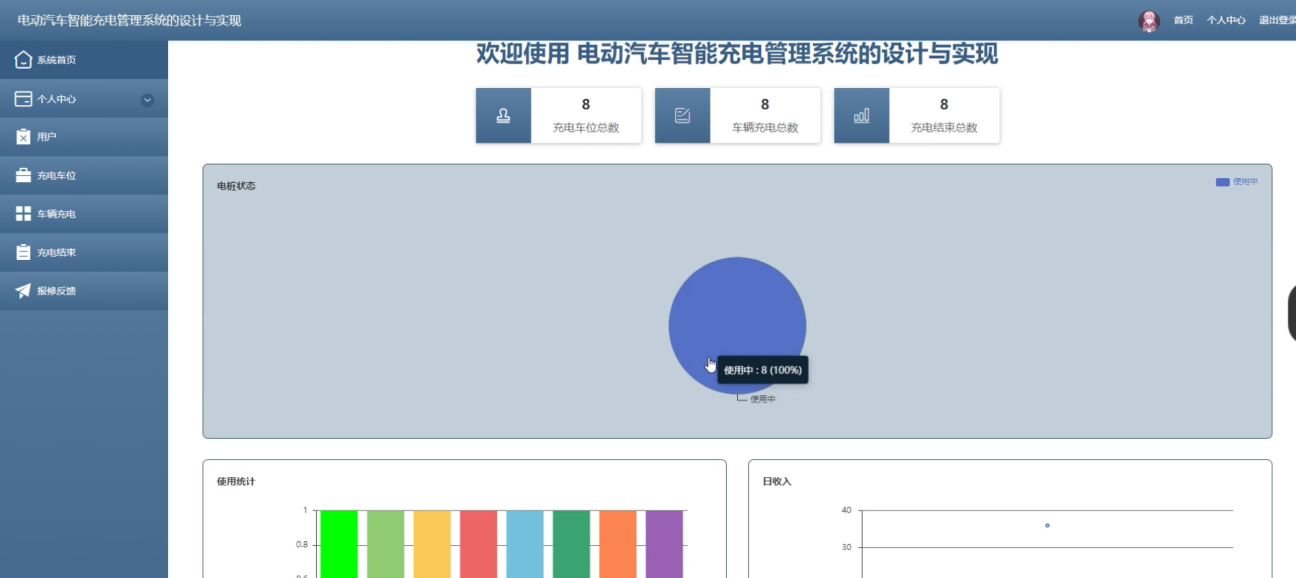Click the card icon beside 个人中心
This screenshot has width=1296, height=578.
click(23, 99)
